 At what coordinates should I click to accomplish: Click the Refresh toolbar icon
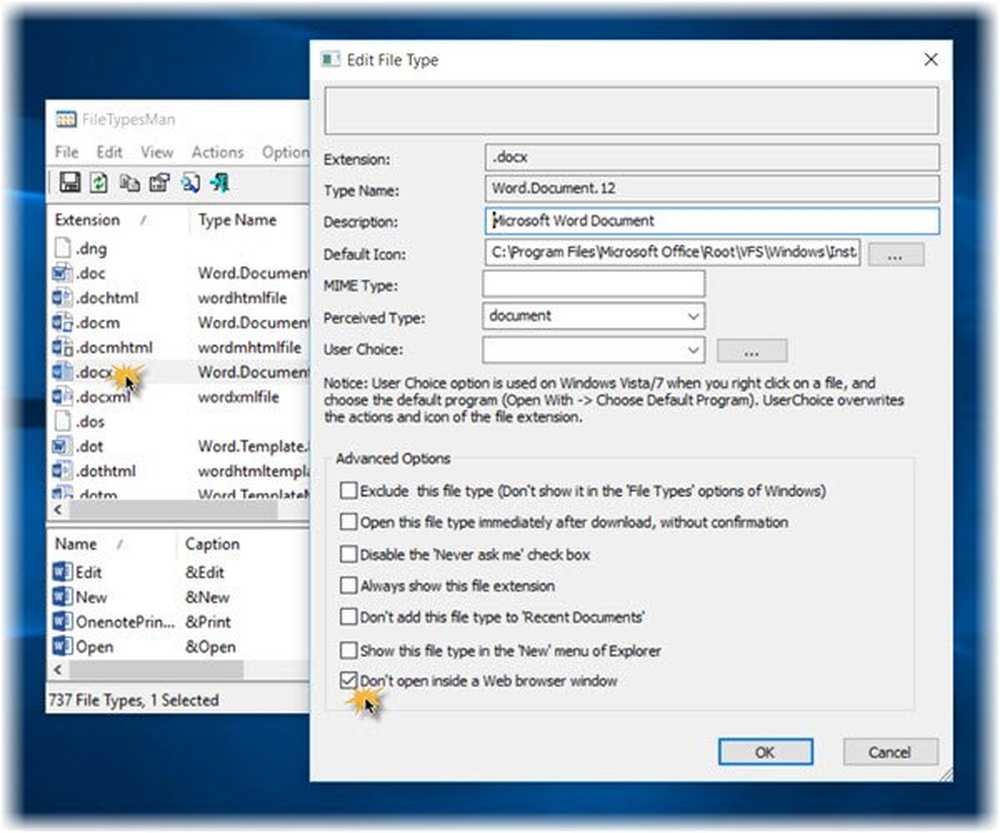tap(99, 183)
